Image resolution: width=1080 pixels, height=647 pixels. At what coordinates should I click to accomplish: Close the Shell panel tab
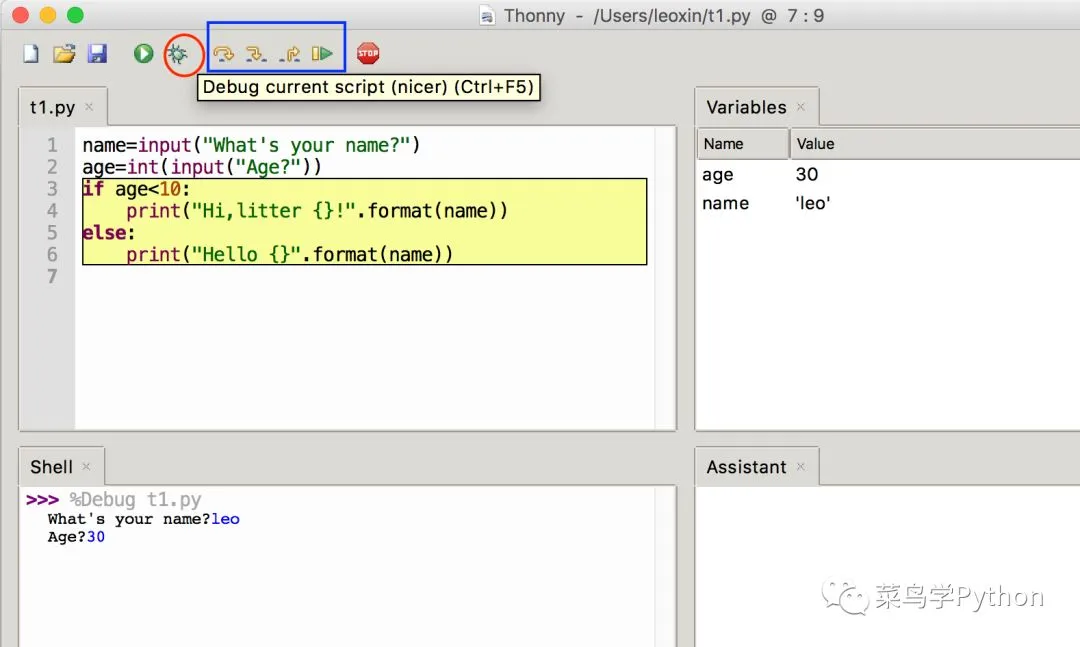87,467
